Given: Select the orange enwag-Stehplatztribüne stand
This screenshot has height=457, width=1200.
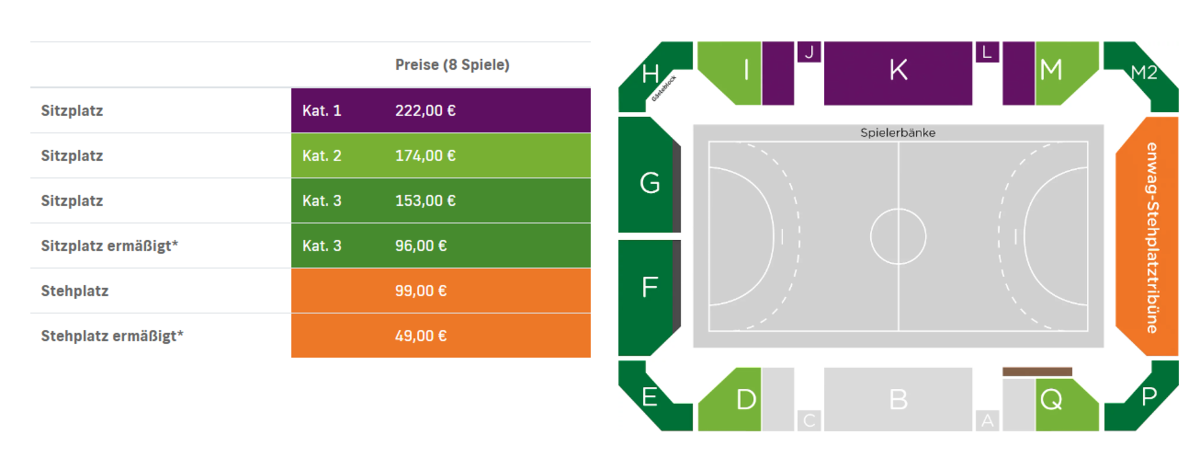Looking at the screenshot, I should (x=1147, y=237).
